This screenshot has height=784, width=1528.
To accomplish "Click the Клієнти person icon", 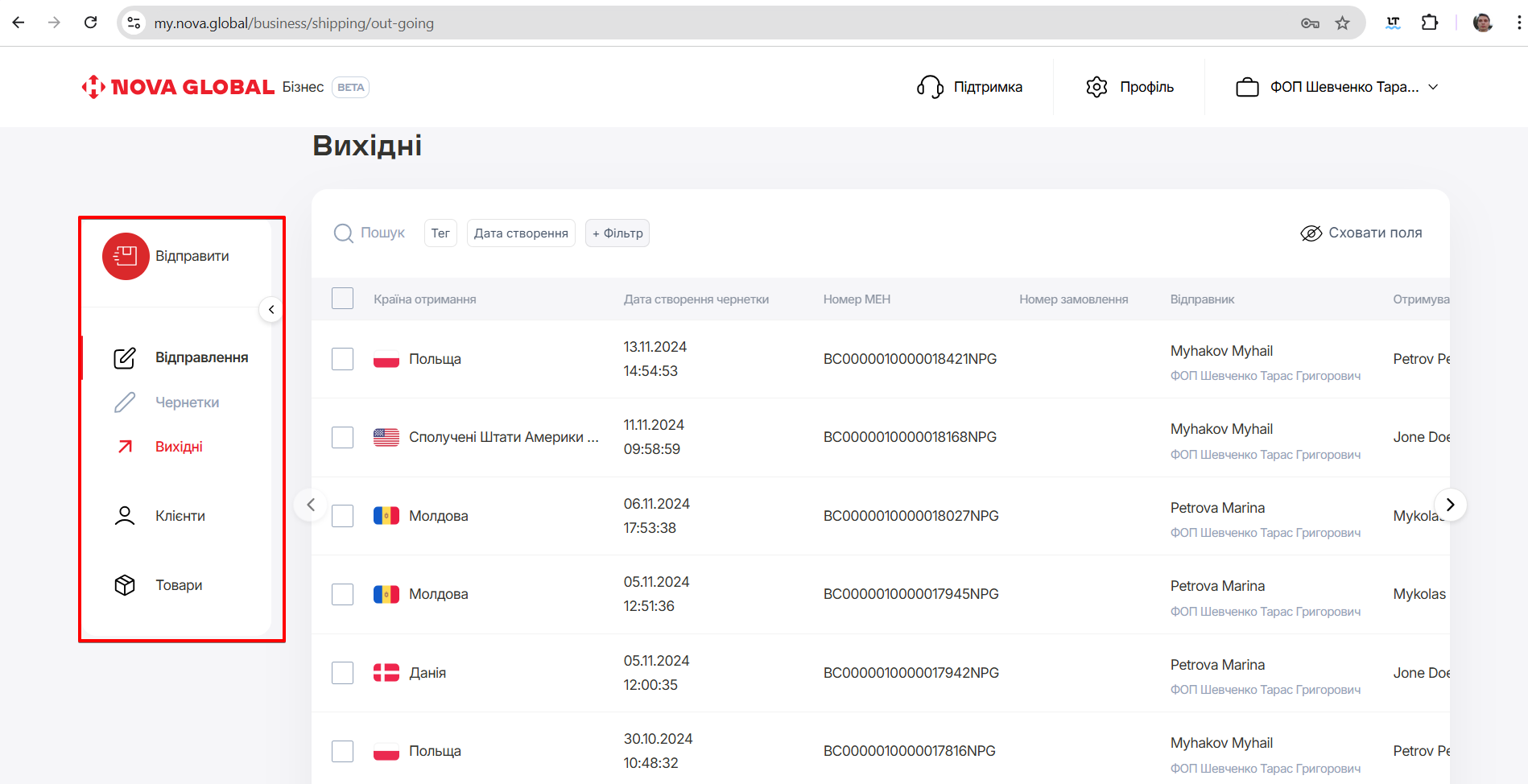I will [x=125, y=516].
